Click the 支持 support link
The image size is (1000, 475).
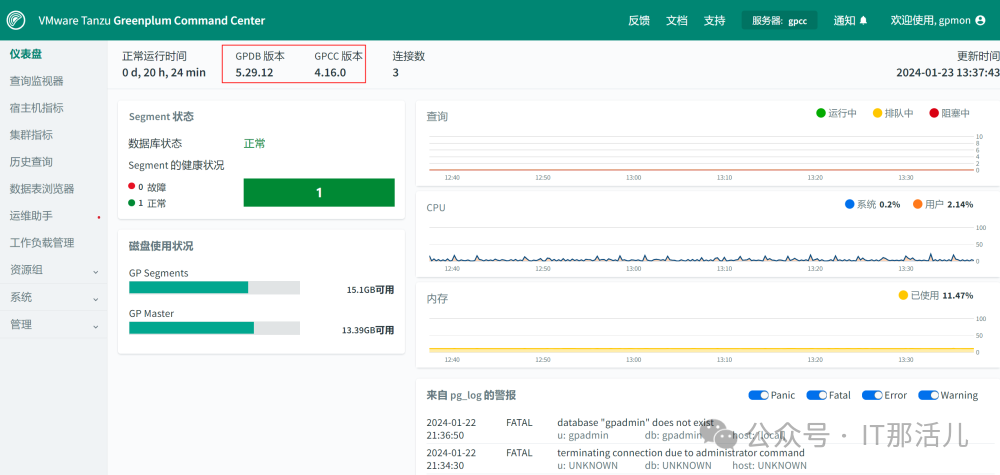tap(714, 20)
